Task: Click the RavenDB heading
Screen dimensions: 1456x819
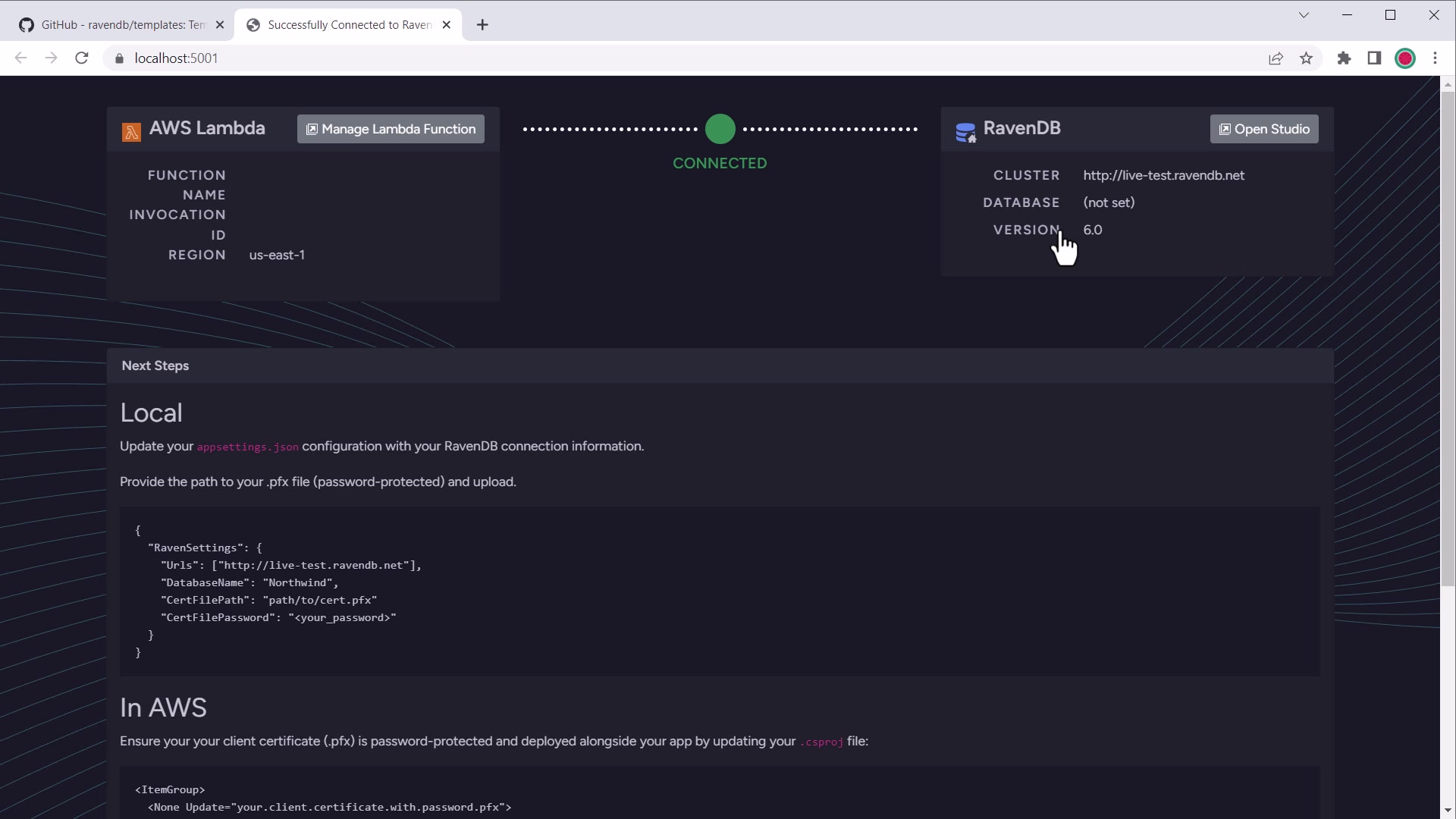Action: [1021, 128]
